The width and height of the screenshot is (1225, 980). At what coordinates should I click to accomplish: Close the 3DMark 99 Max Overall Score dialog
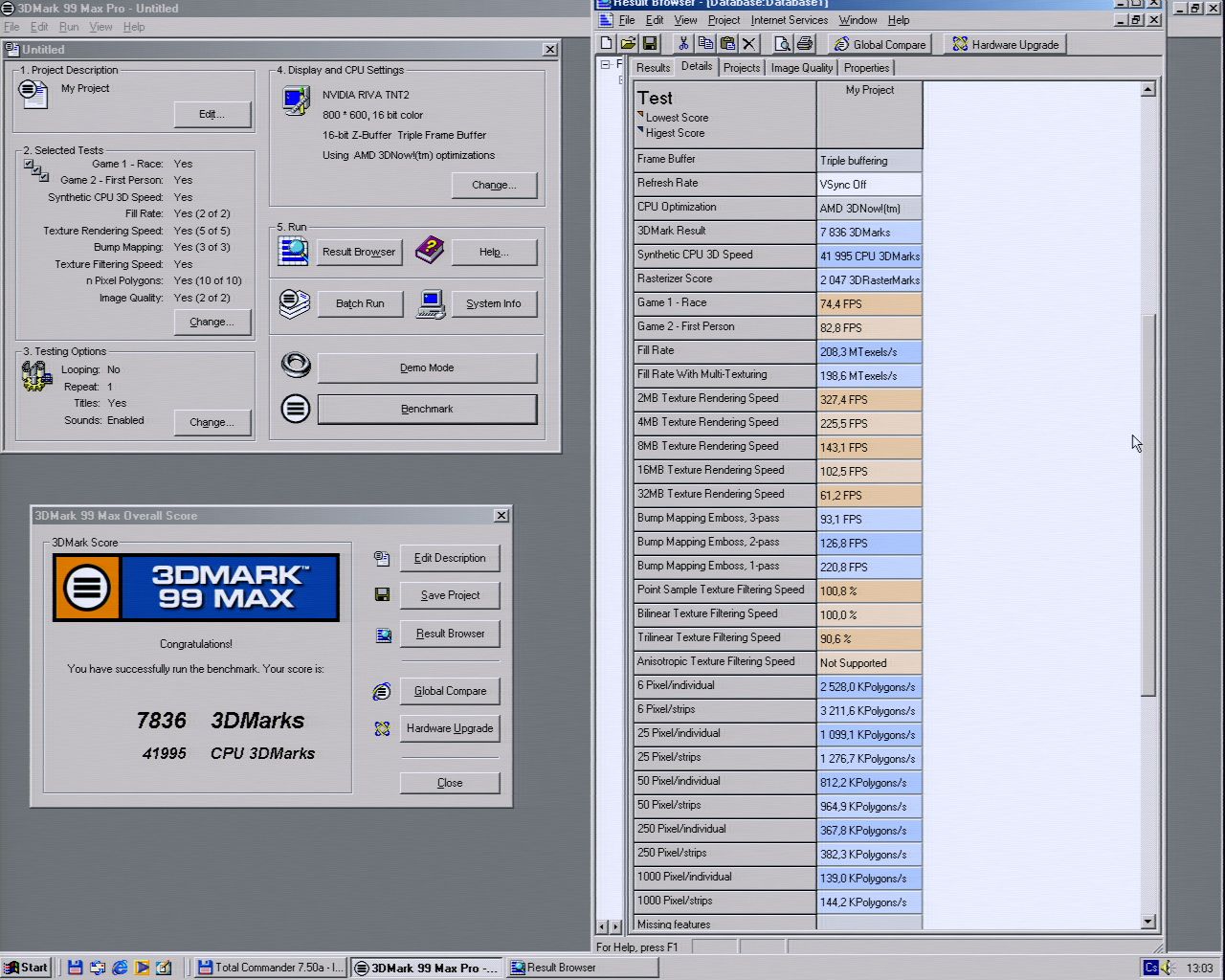coord(501,515)
